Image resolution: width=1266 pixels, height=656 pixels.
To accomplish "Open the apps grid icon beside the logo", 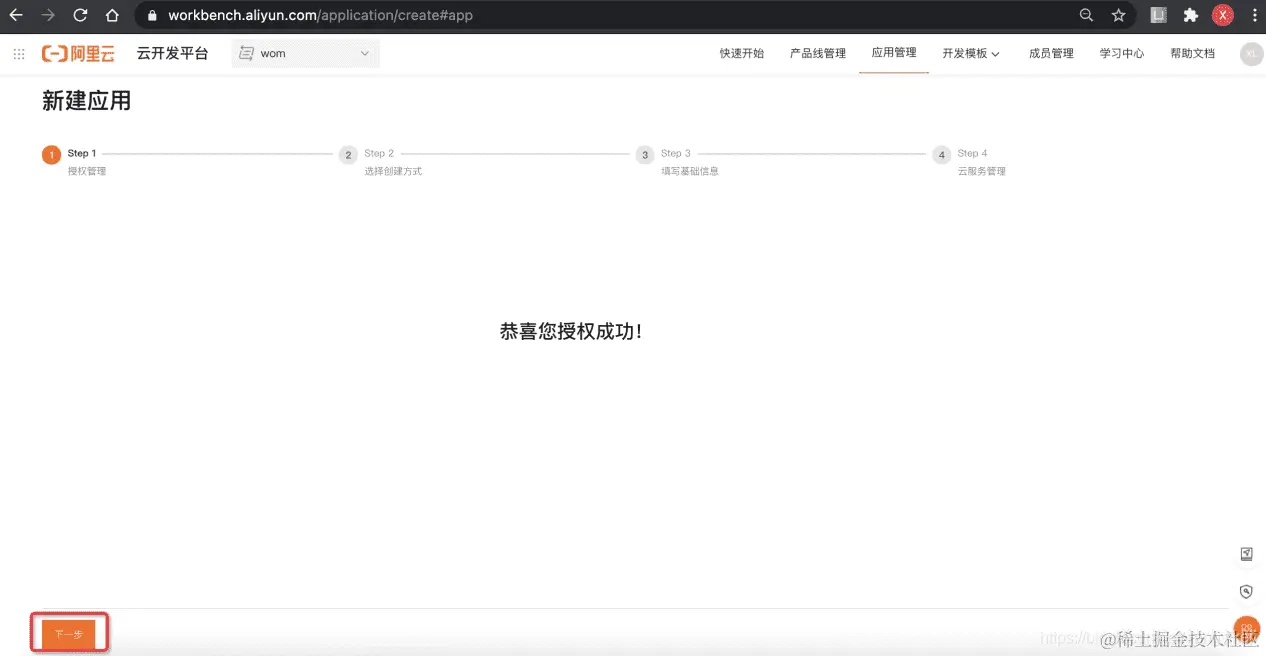I will 18,53.
